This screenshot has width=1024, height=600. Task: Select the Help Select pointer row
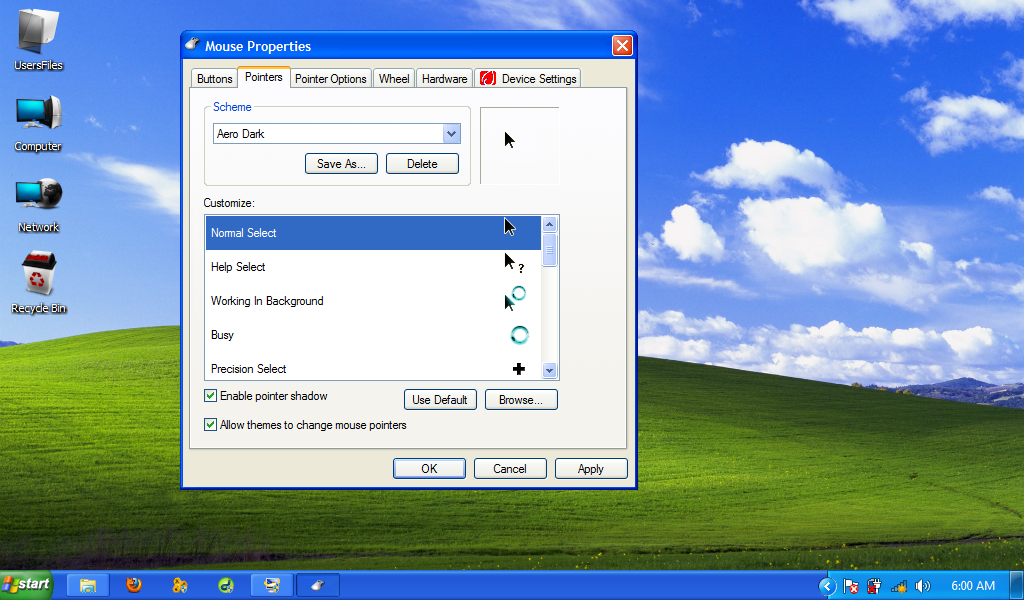click(x=374, y=267)
